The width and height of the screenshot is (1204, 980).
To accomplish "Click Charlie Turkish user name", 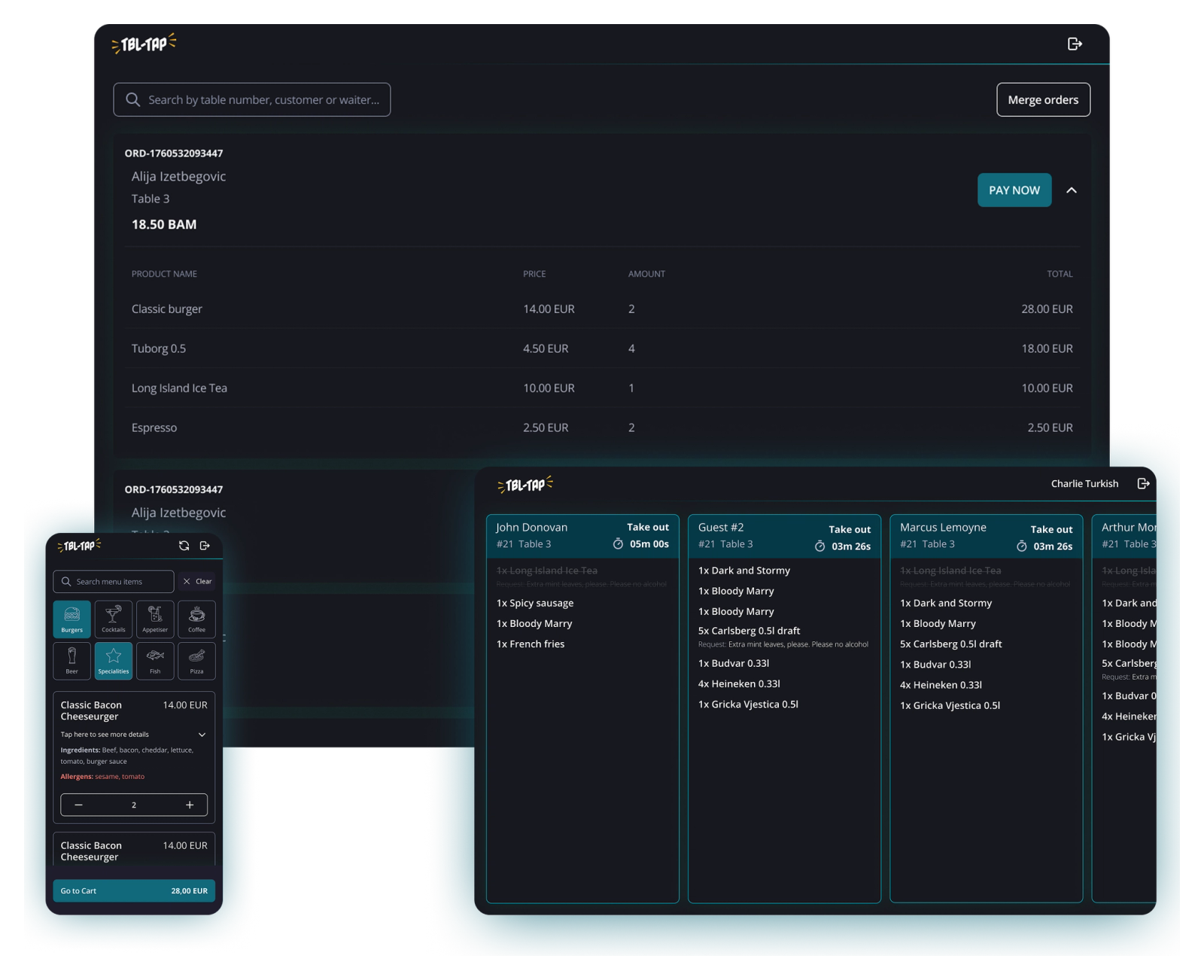I will (1084, 484).
